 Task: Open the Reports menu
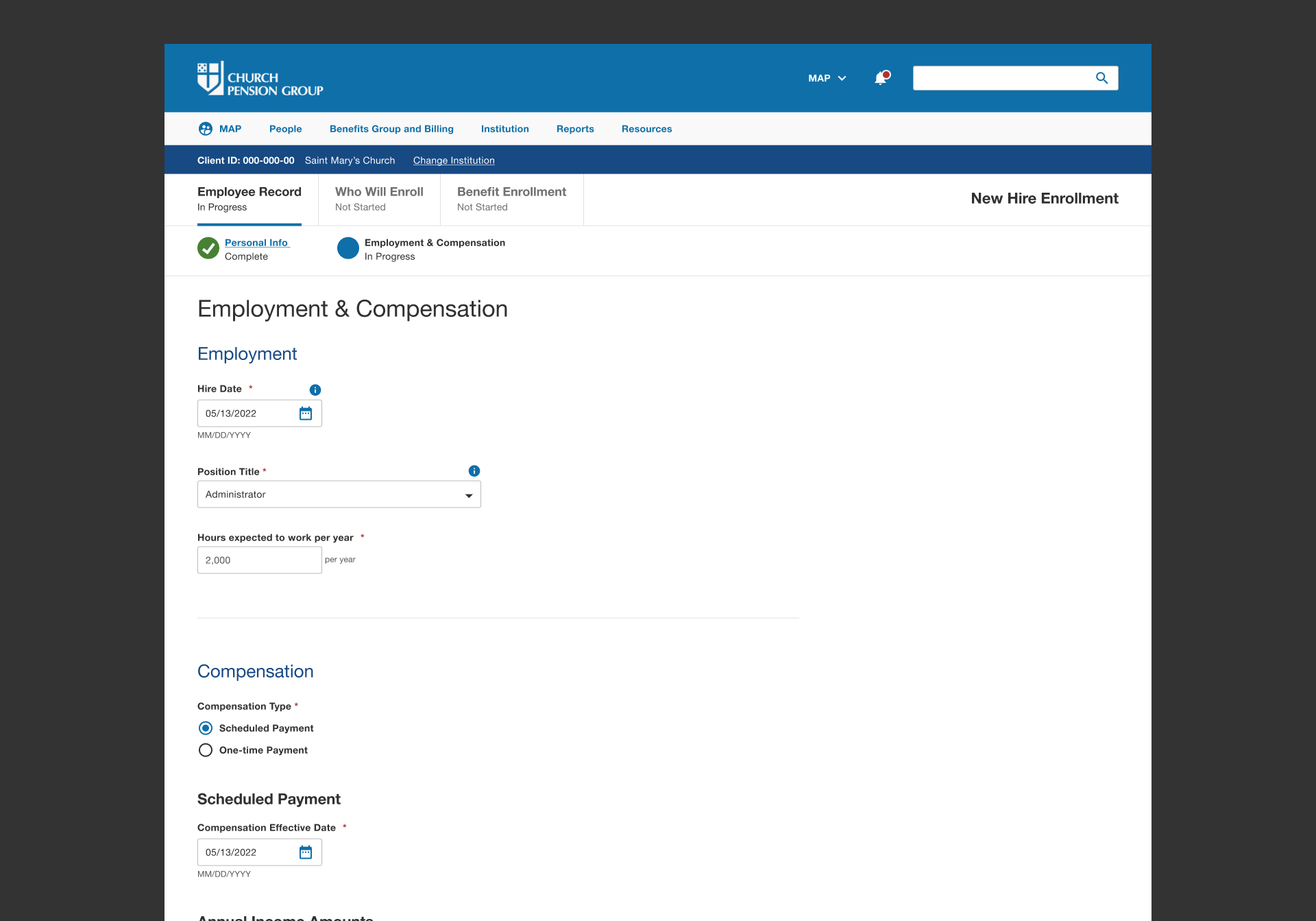(x=575, y=129)
